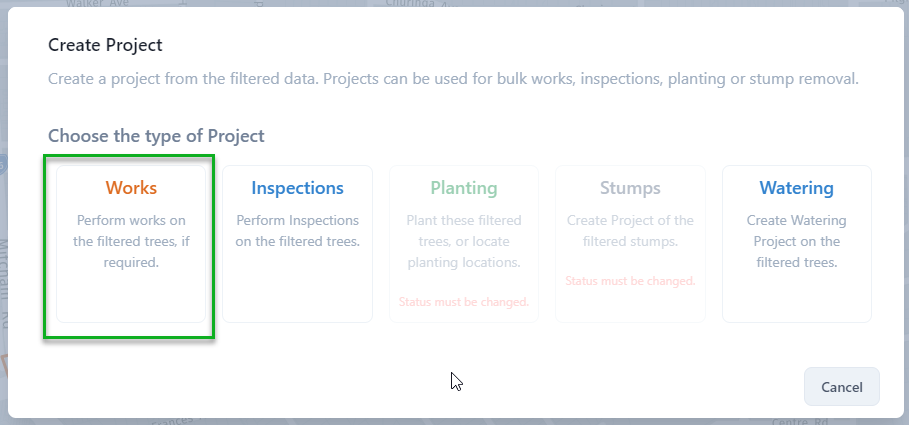Click the orange Works heading
The image size is (909, 425).
[131, 188]
